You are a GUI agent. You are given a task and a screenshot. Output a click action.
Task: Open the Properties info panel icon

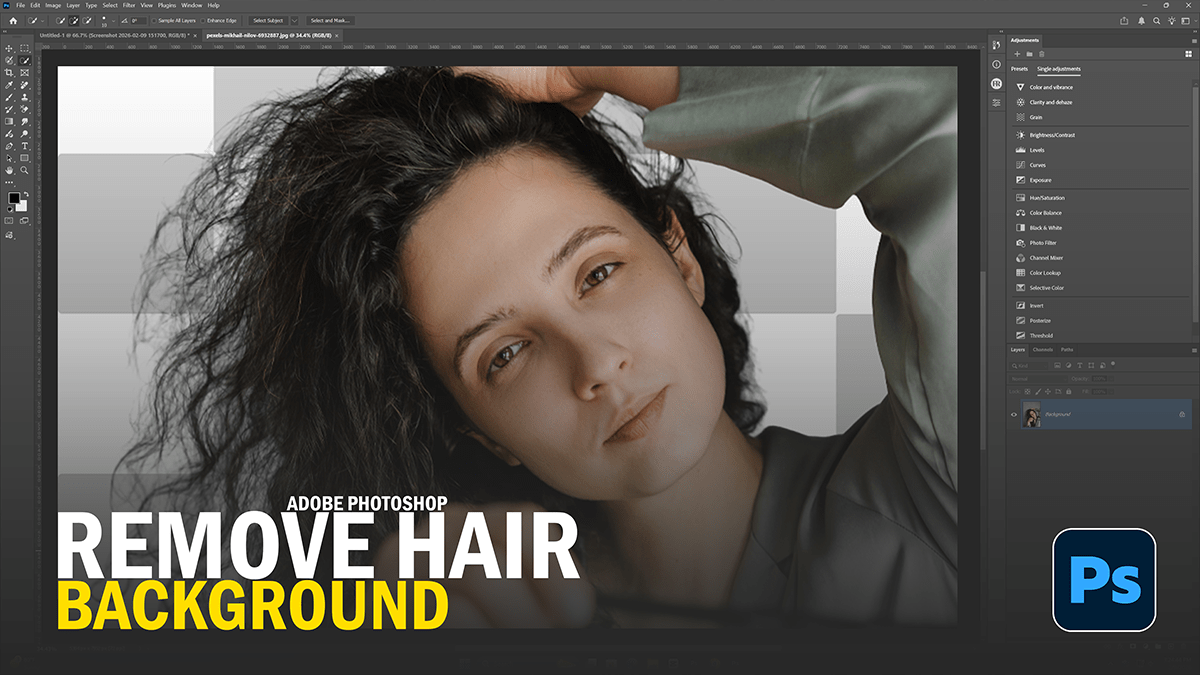(996, 64)
